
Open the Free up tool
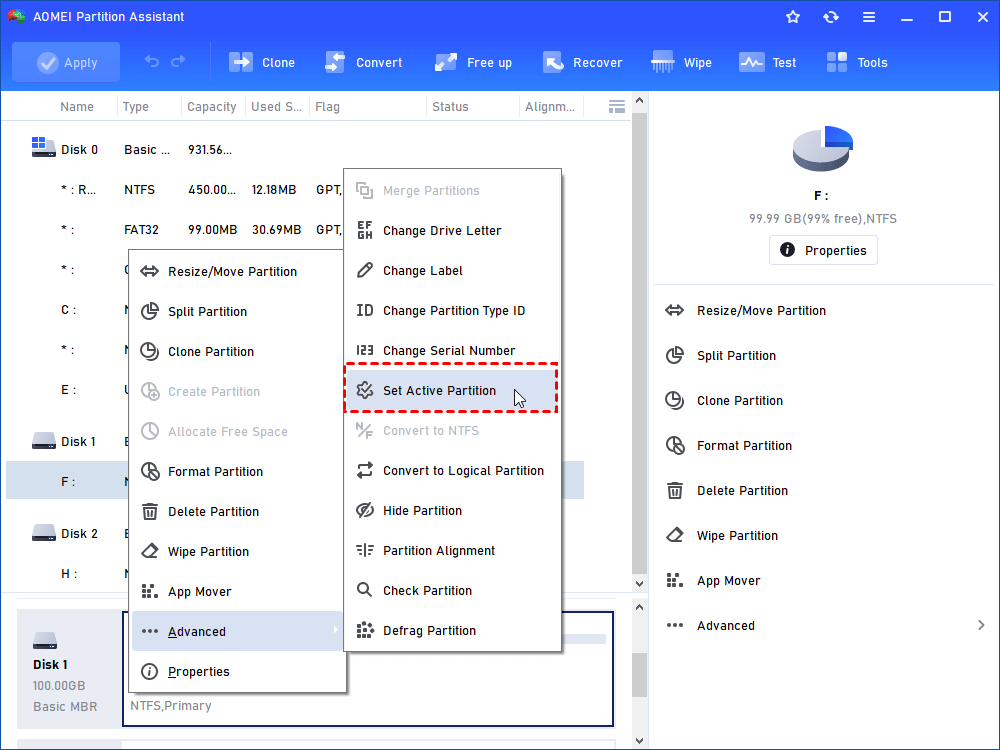click(473, 62)
